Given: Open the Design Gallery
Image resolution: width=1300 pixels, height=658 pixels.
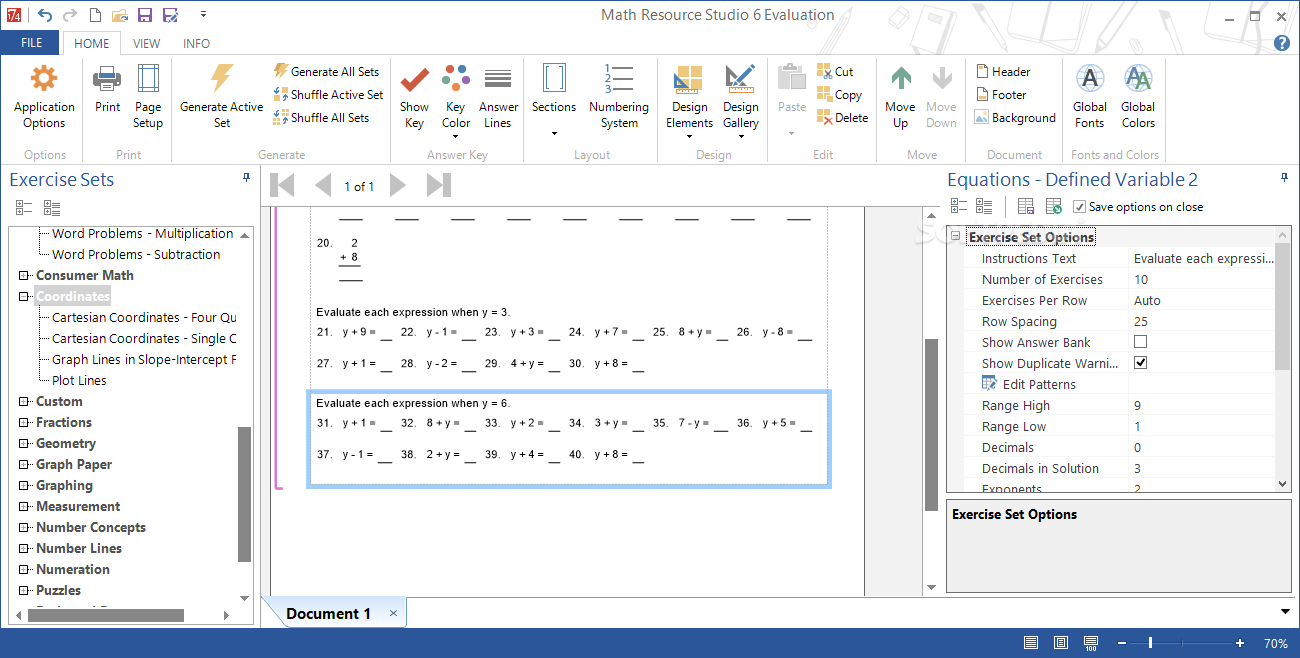Looking at the screenshot, I should [x=741, y=100].
